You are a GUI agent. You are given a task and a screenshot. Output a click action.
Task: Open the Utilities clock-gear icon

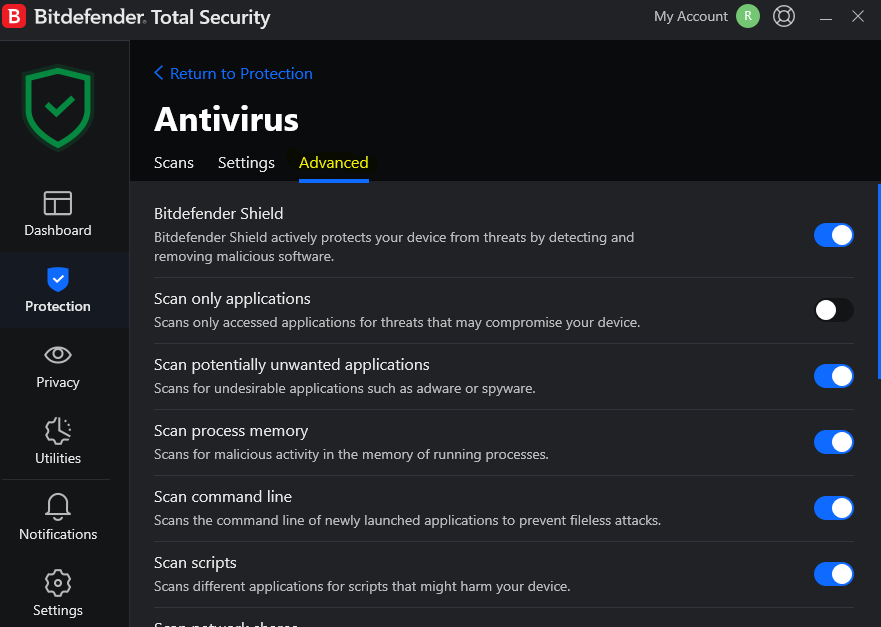click(x=58, y=431)
